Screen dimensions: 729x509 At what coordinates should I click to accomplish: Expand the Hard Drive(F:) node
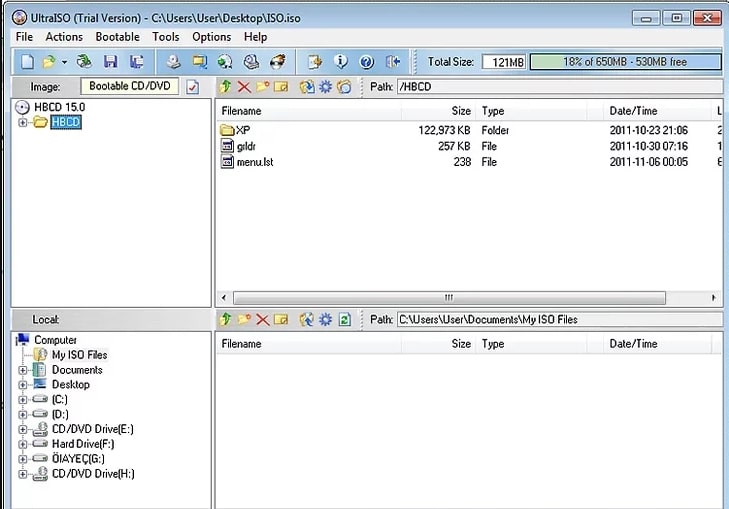[22, 444]
